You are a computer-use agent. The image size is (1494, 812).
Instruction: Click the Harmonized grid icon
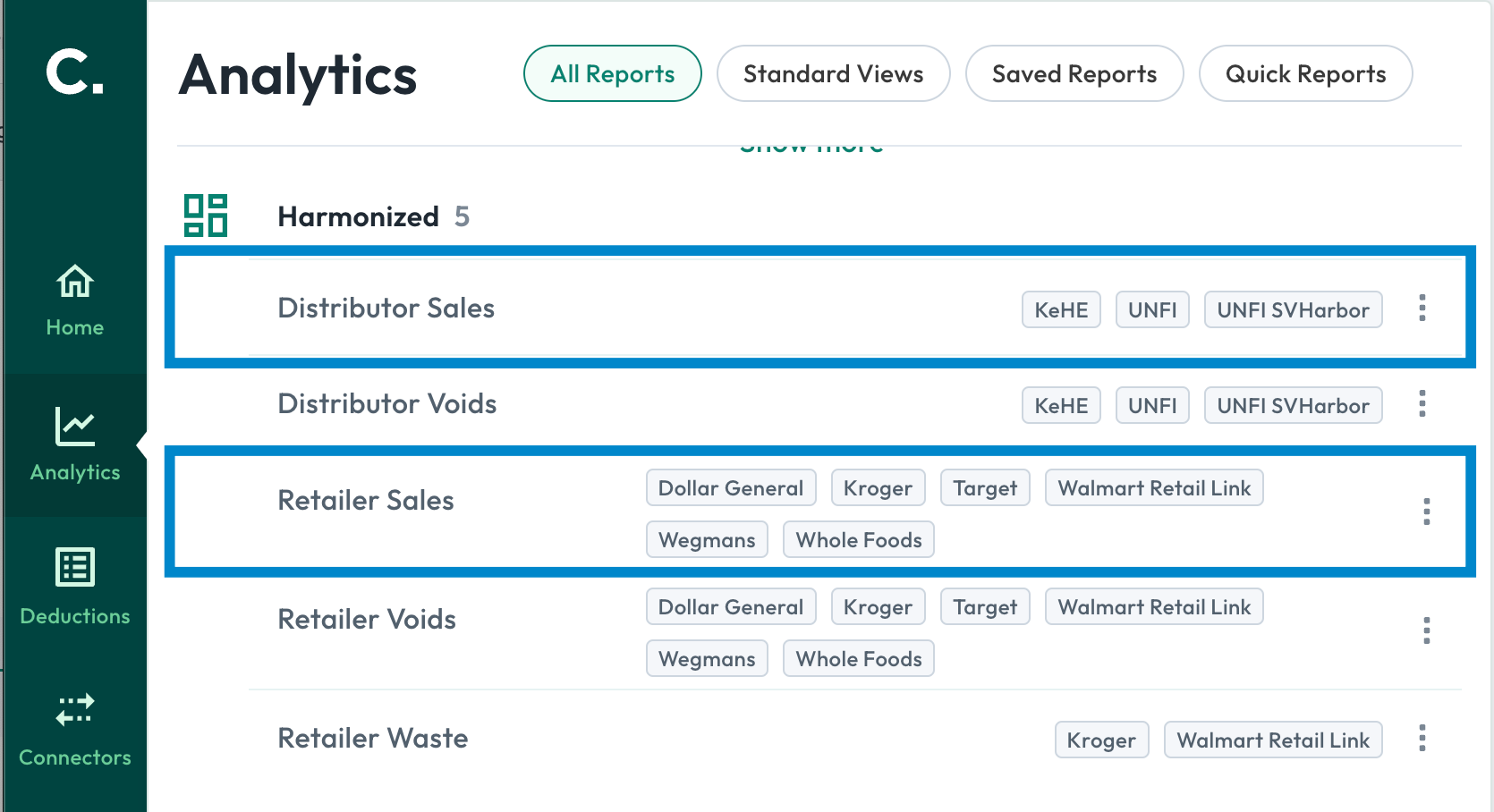pyautogui.click(x=206, y=216)
